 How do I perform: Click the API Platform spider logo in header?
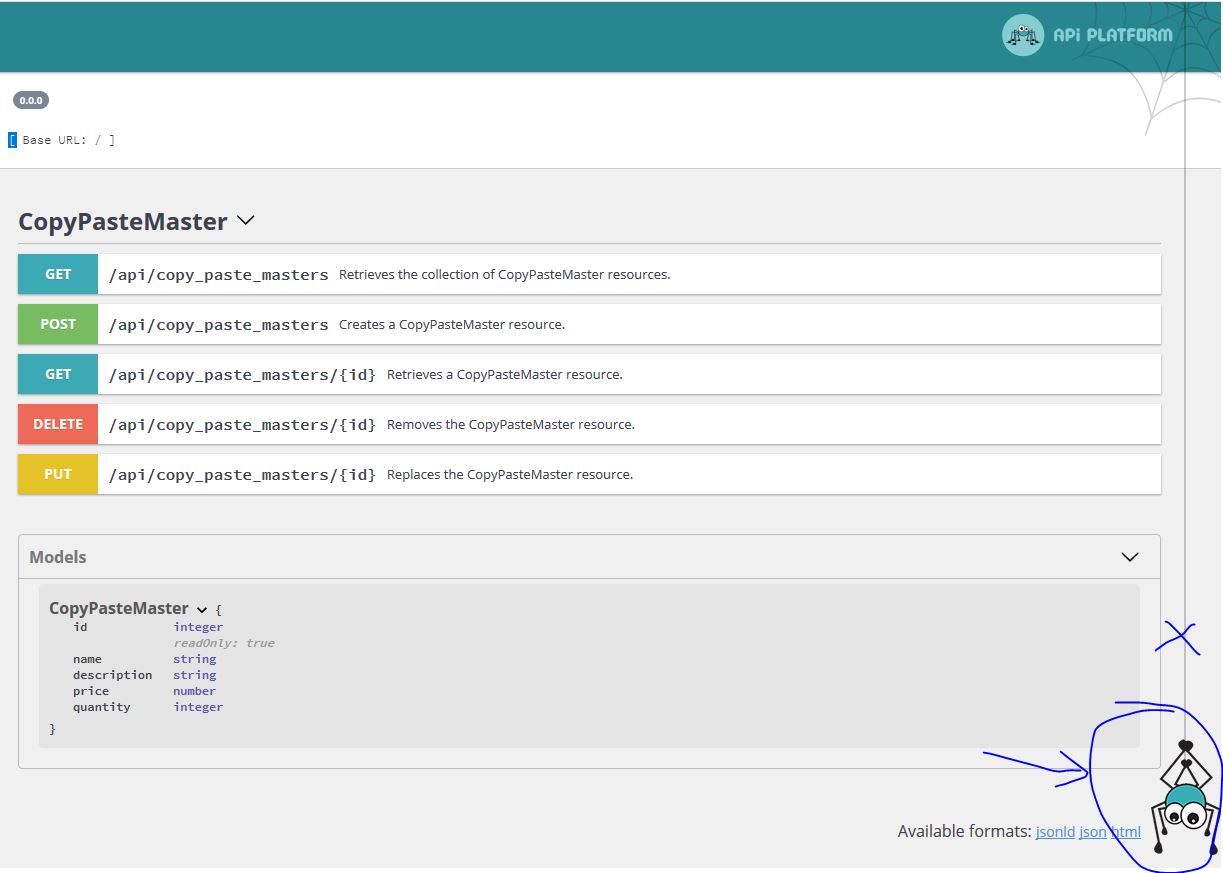[x=1022, y=35]
